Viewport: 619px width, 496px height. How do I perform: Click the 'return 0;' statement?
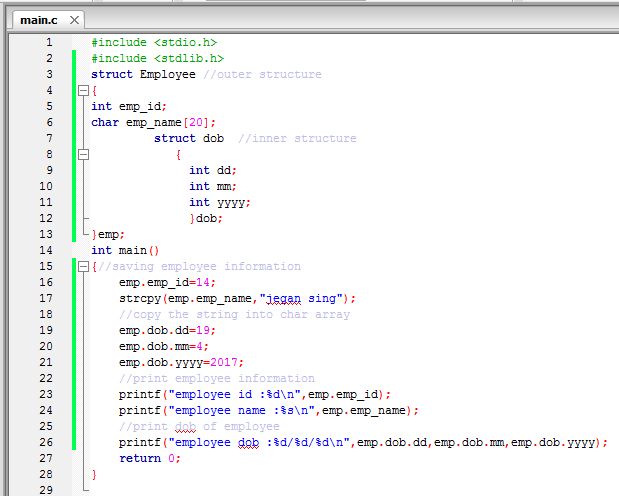[150, 458]
